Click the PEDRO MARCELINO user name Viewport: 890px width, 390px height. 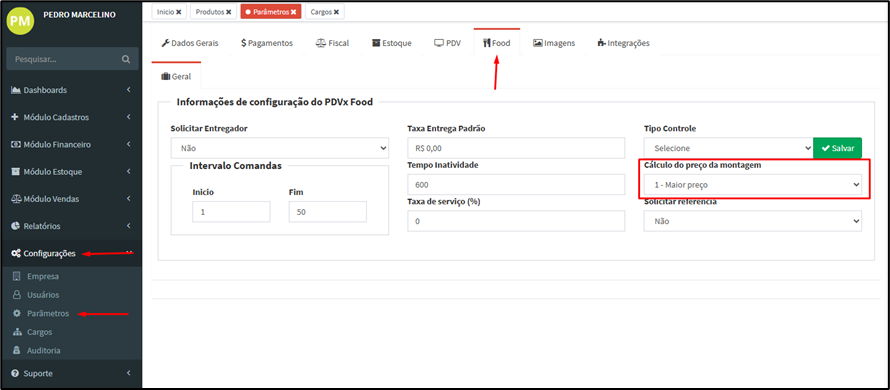coord(79,15)
